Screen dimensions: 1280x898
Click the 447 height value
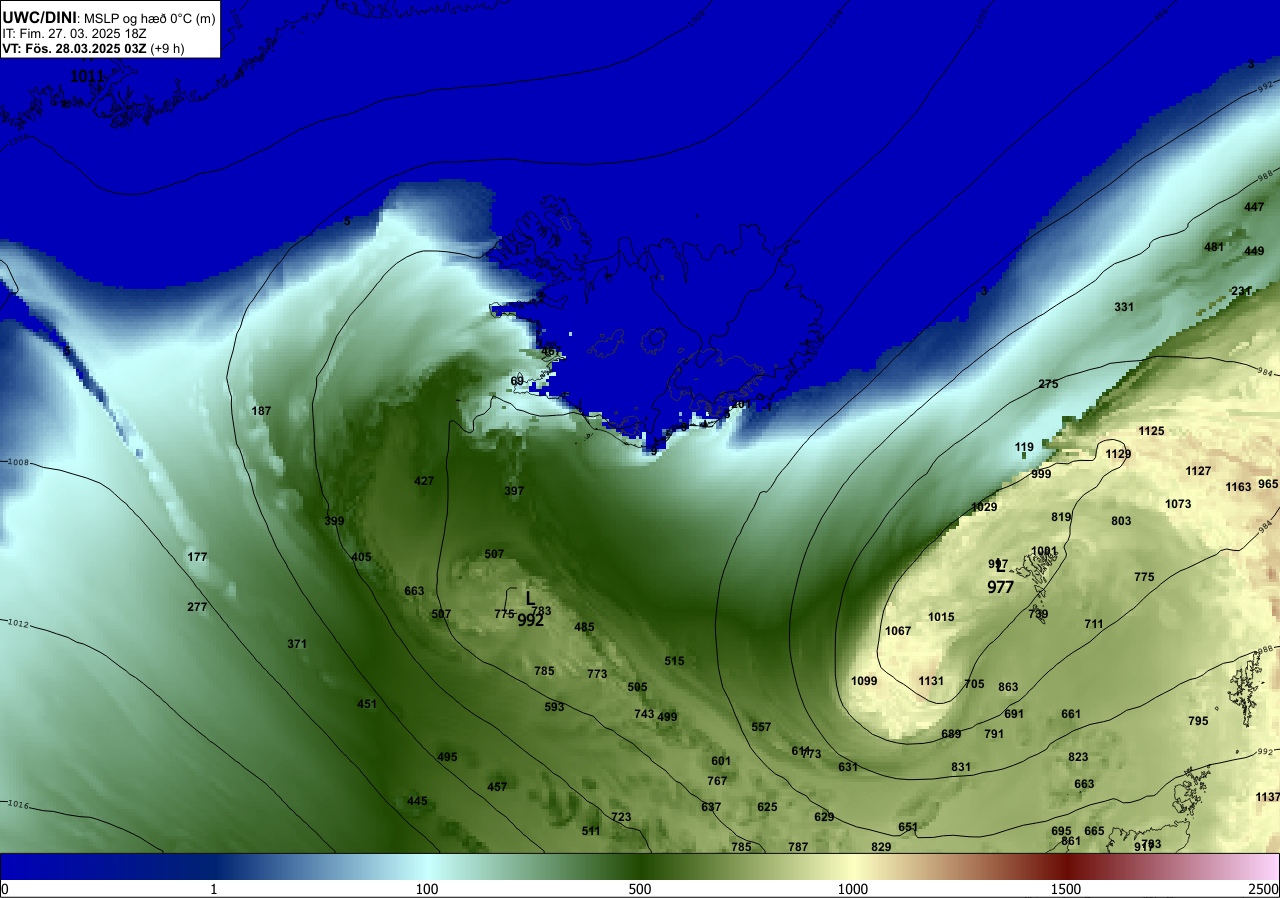click(1254, 207)
